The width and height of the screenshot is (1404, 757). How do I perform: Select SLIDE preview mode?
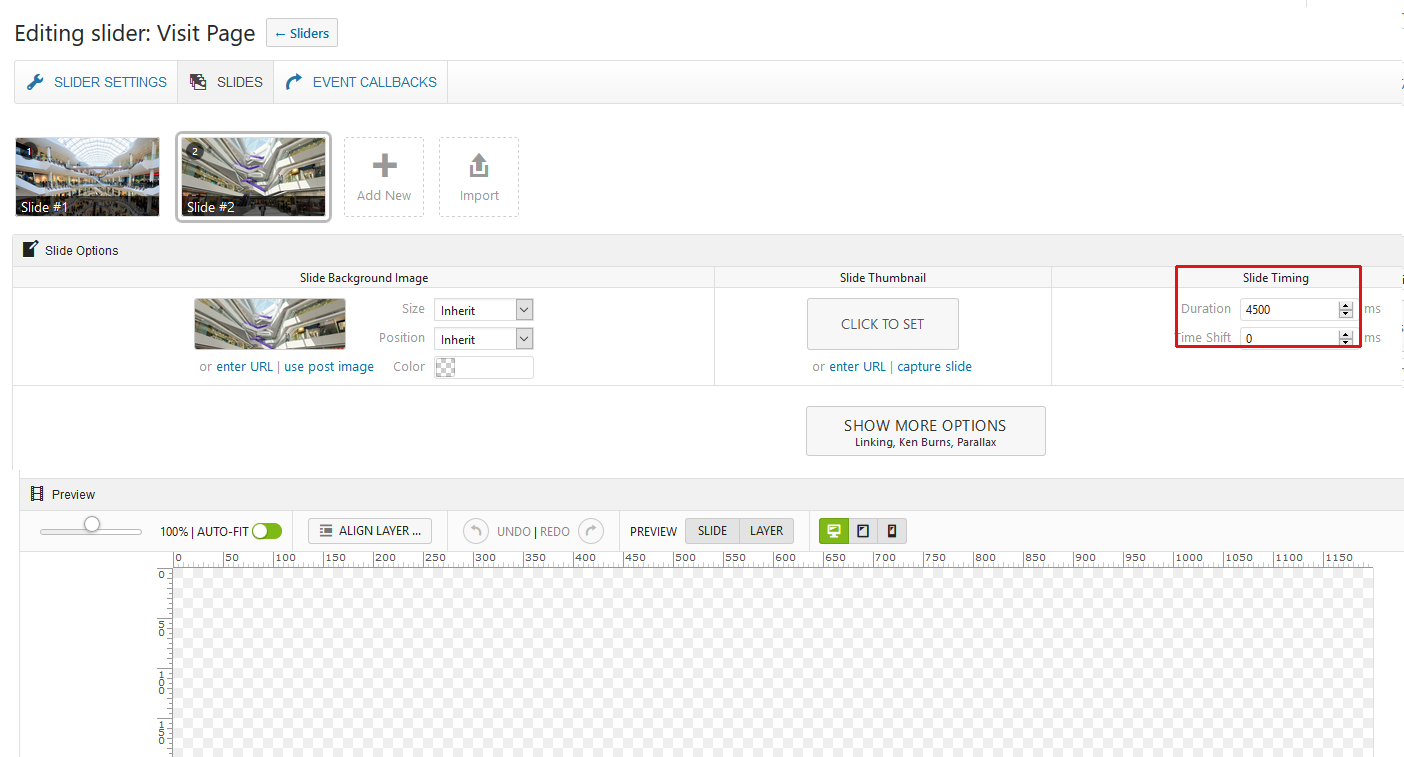tap(712, 531)
